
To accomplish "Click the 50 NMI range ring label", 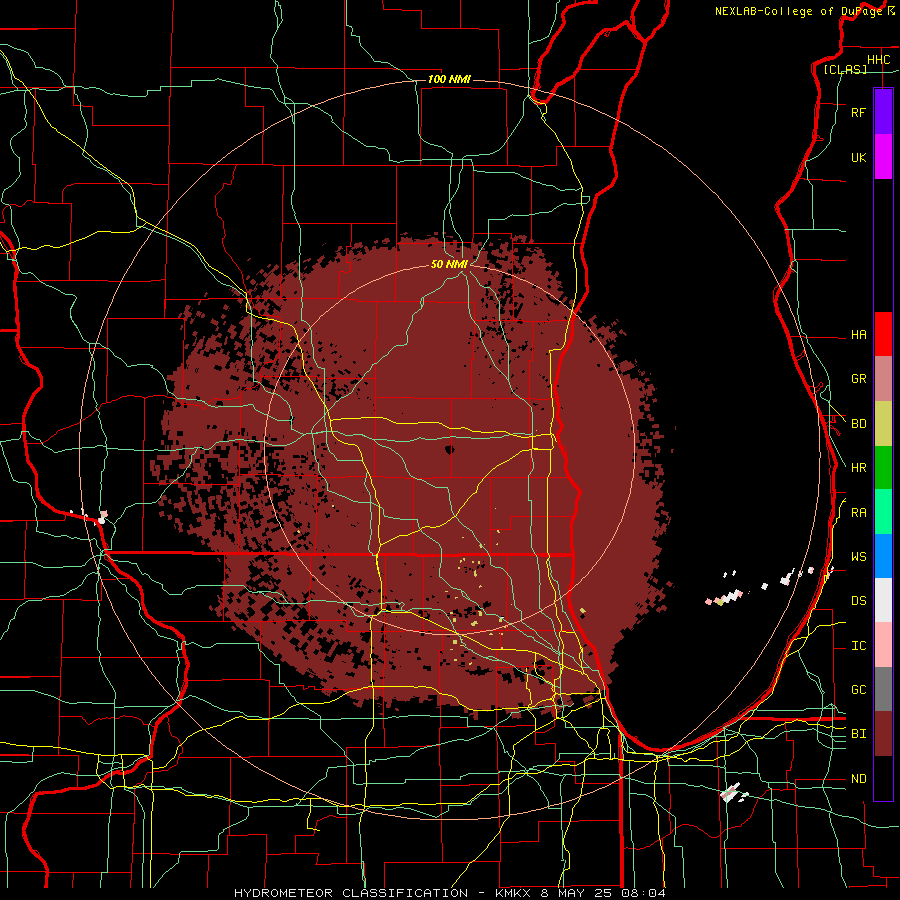I will (449, 264).
